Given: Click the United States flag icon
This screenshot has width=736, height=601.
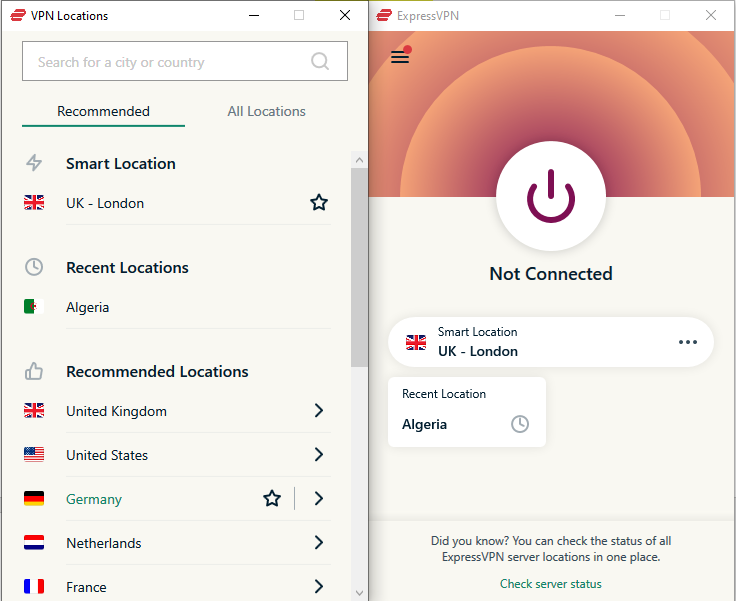Looking at the screenshot, I should coord(34,455).
